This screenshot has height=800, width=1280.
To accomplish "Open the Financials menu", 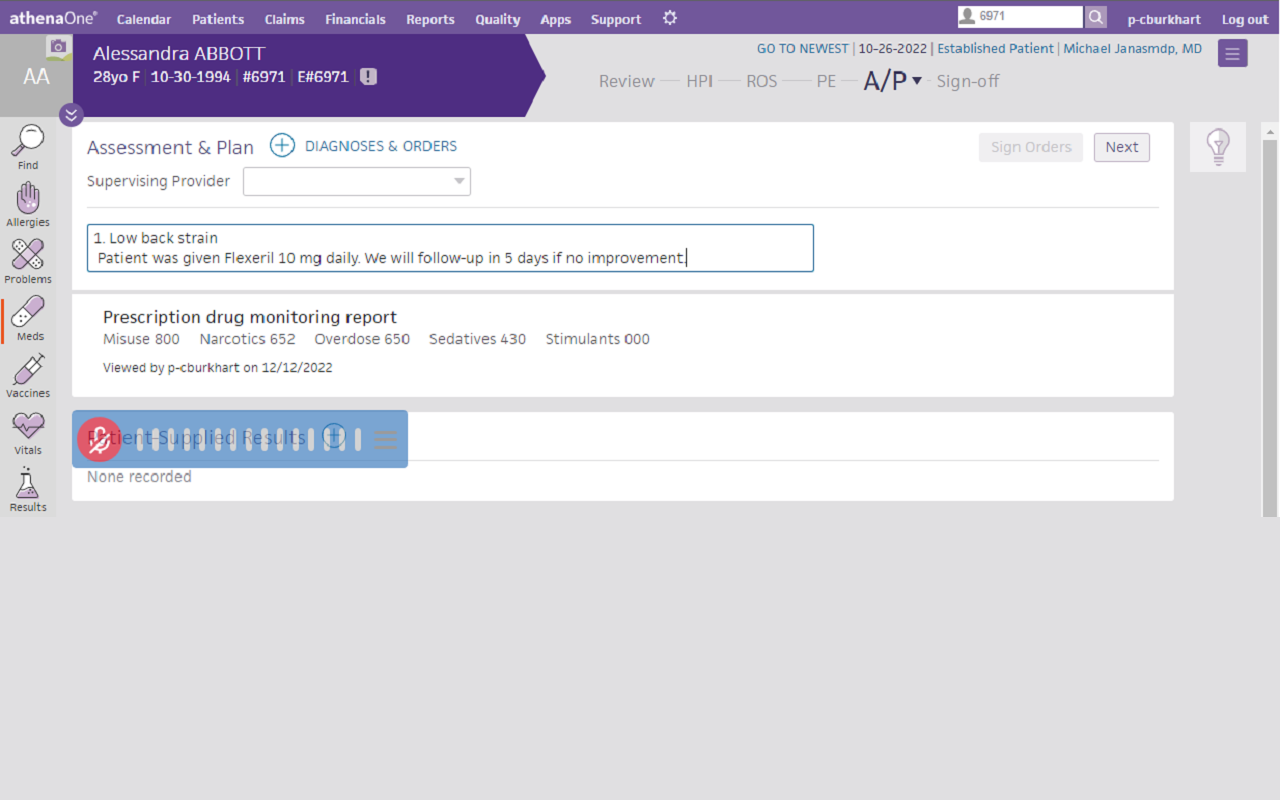I will (355, 19).
